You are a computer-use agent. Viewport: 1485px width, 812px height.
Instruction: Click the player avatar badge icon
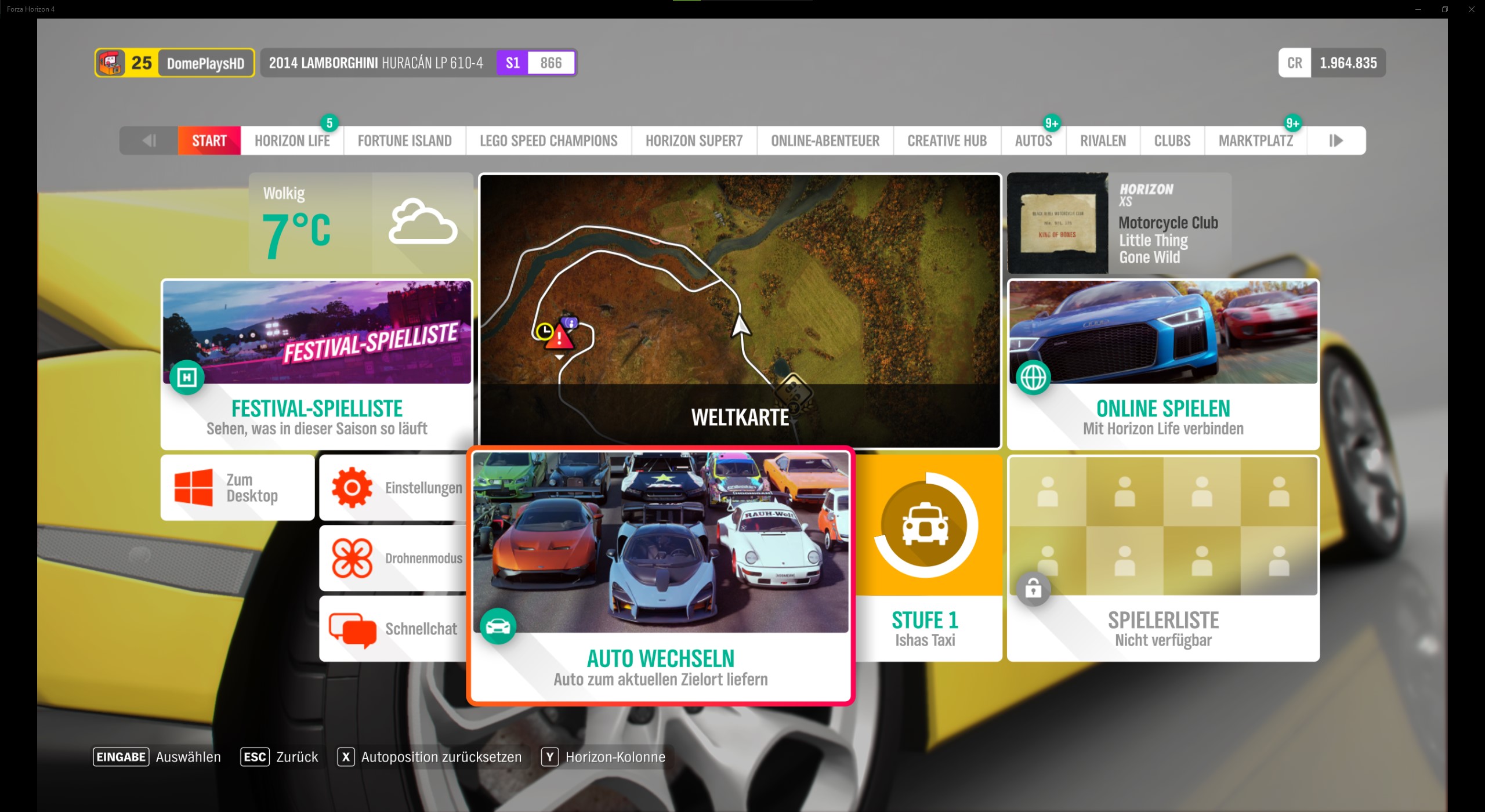110,63
